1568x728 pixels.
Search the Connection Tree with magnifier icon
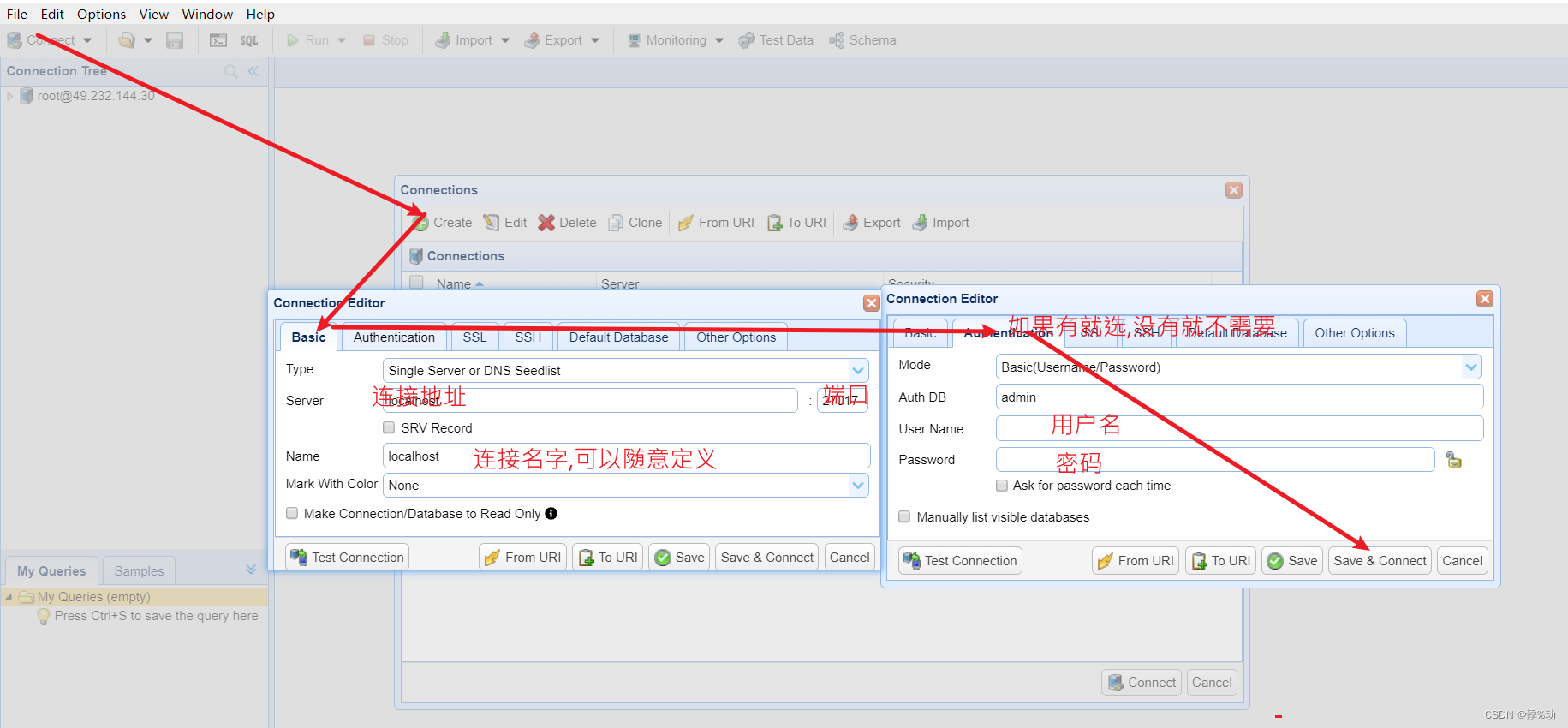(231, 71)
